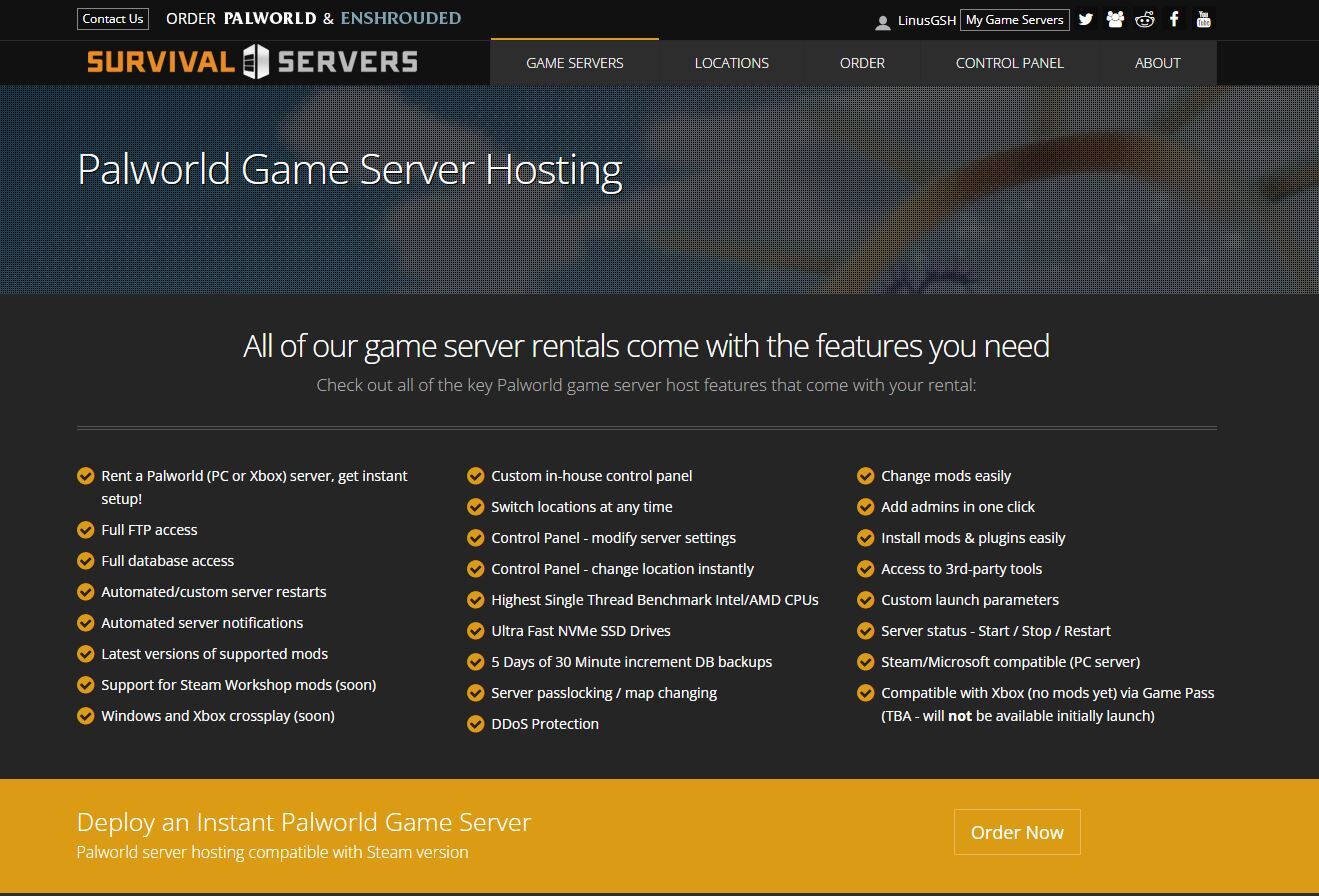Follow the Palworld order link
The height and width of the screenshot is (896, 1319).
tap(269, 18)
